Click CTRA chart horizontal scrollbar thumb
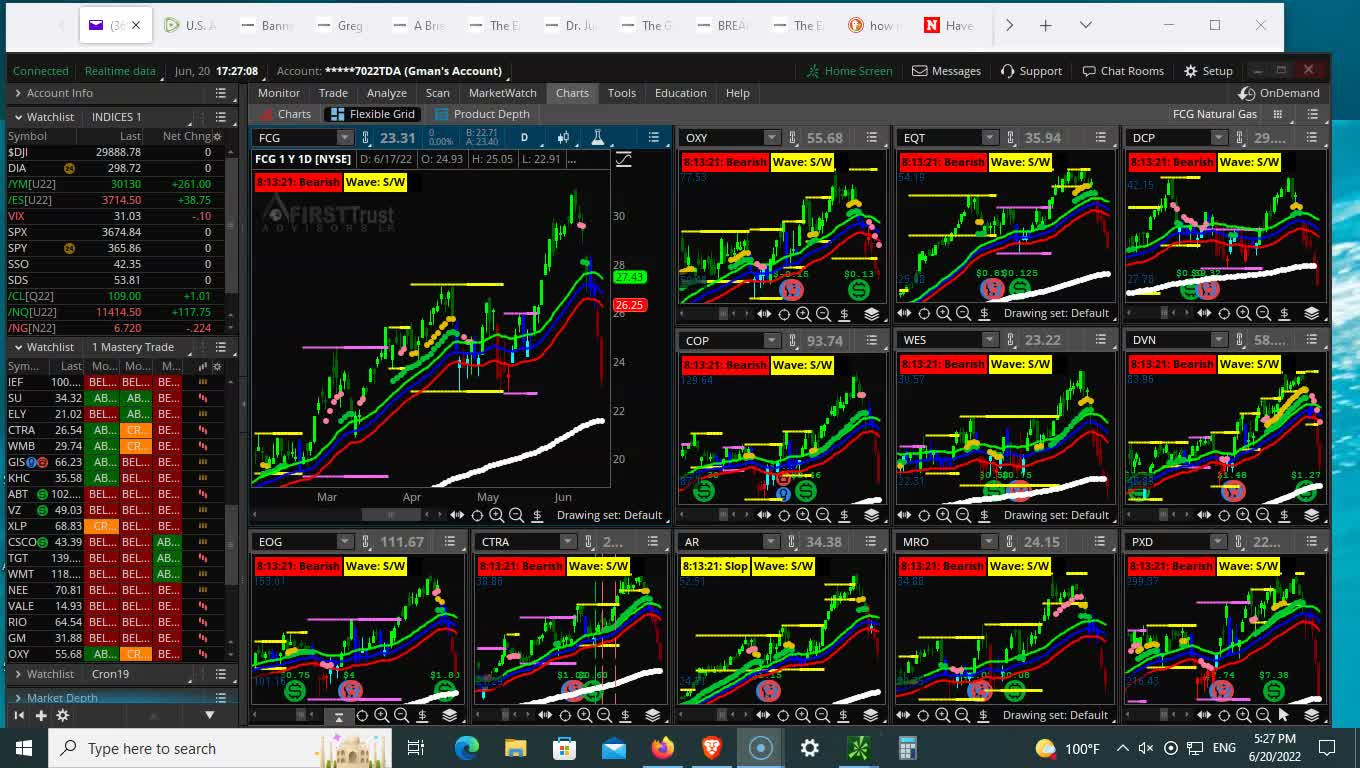The width and height of the screenshot is (1360, 768). pyautogui.click(x=506, y=715)
